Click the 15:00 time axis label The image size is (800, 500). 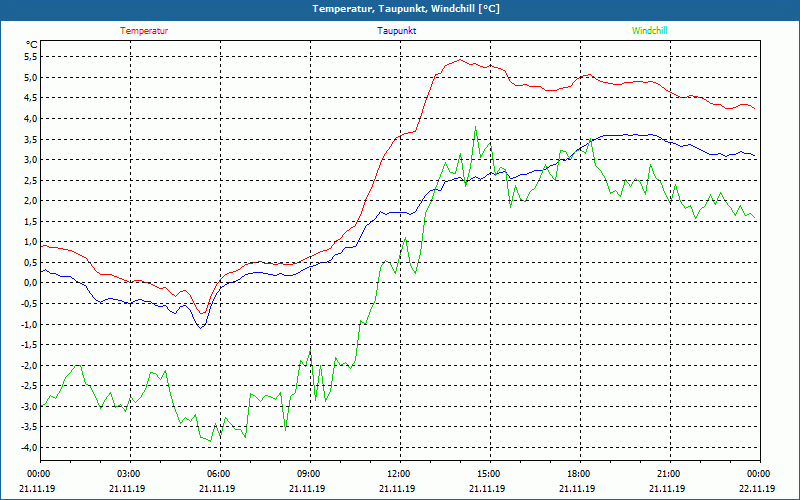[x=488, y=474]
